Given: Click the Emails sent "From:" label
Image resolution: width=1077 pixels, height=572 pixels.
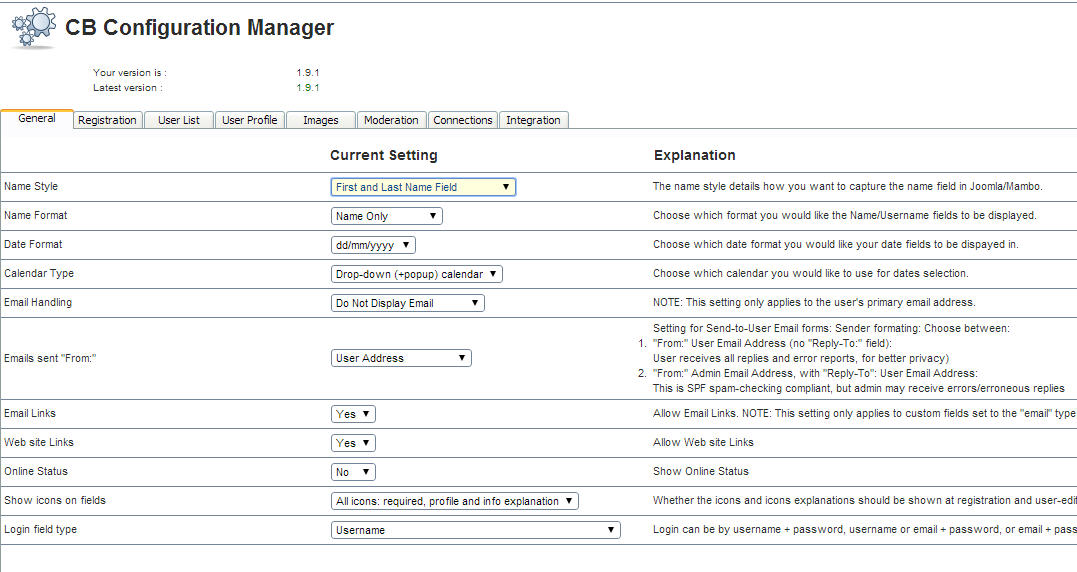Looking at the screenshot, I should [x=50, y=358].
